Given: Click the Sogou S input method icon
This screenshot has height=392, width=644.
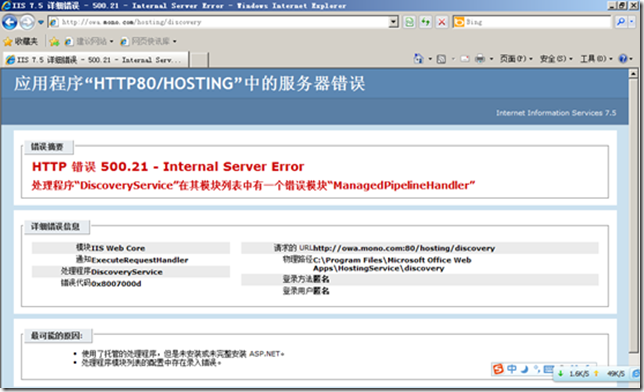Looking at the screenshot, I should [498, 369].
